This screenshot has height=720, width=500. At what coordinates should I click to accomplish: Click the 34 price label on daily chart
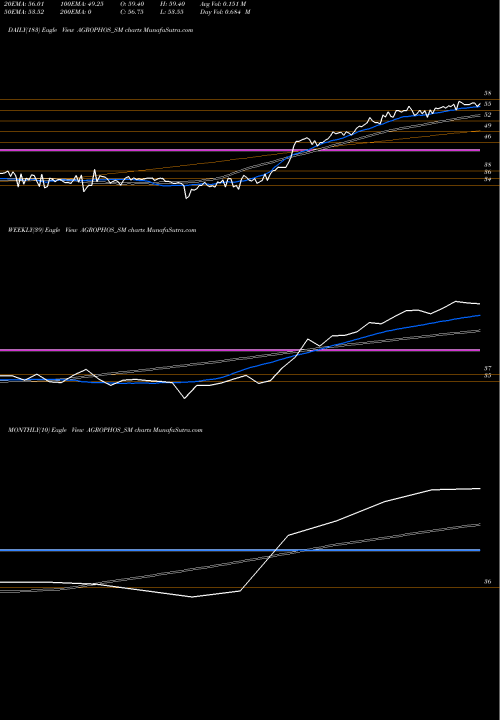point(487,180)
